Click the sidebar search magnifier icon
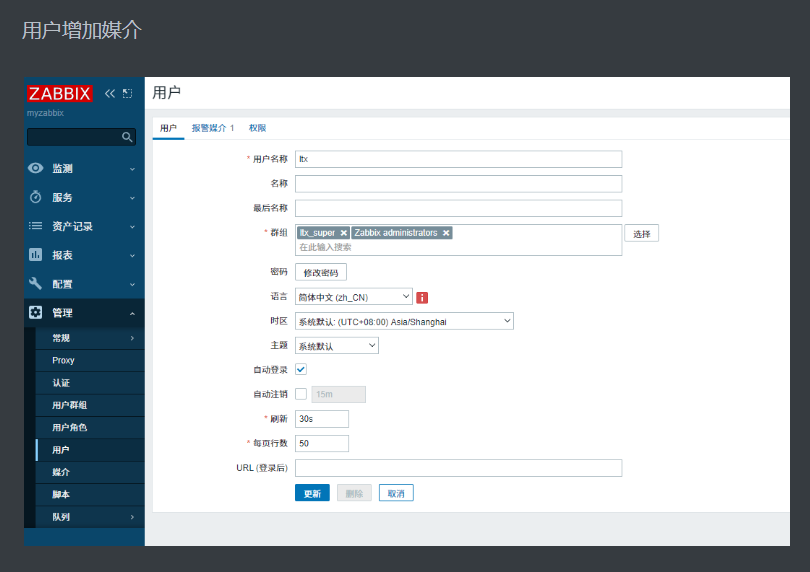 click(127, 137)
